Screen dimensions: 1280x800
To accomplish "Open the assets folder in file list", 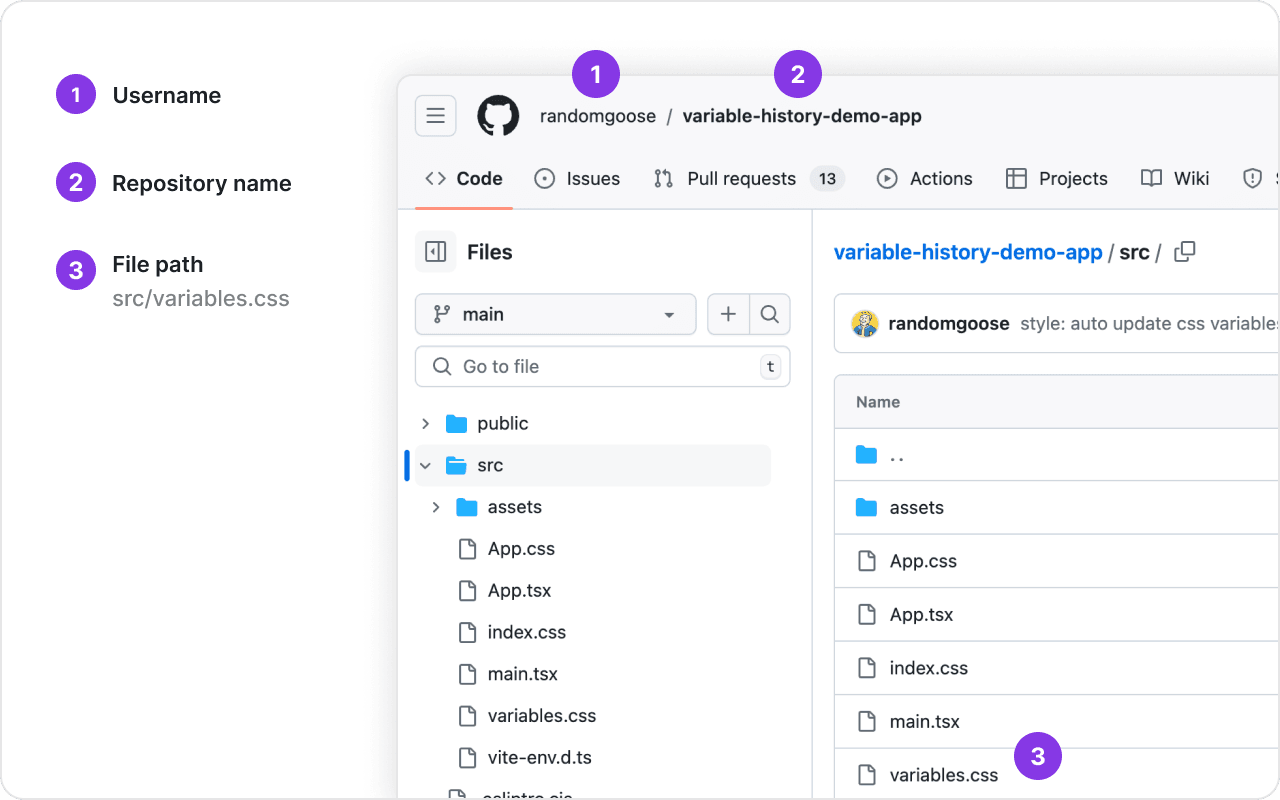I will pos(917,508).
